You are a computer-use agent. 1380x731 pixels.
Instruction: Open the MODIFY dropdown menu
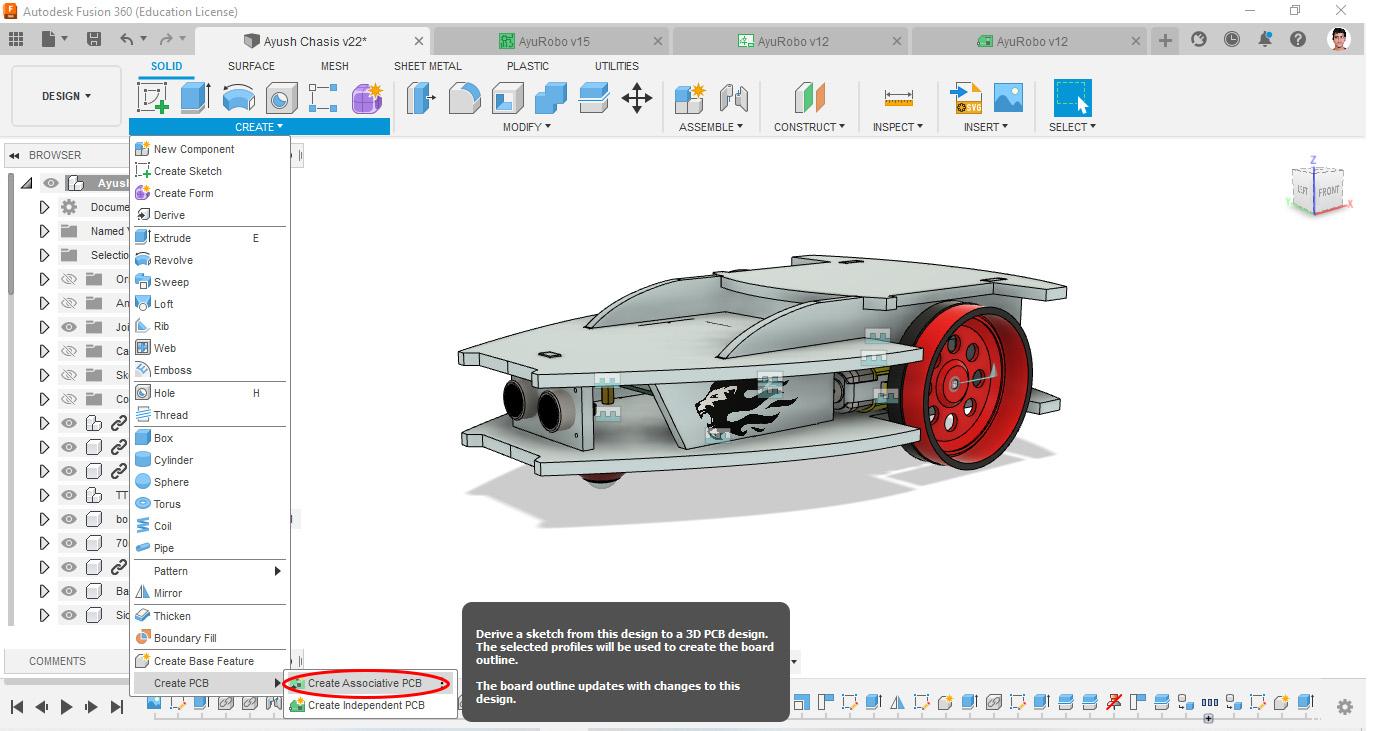click(527, 127)
